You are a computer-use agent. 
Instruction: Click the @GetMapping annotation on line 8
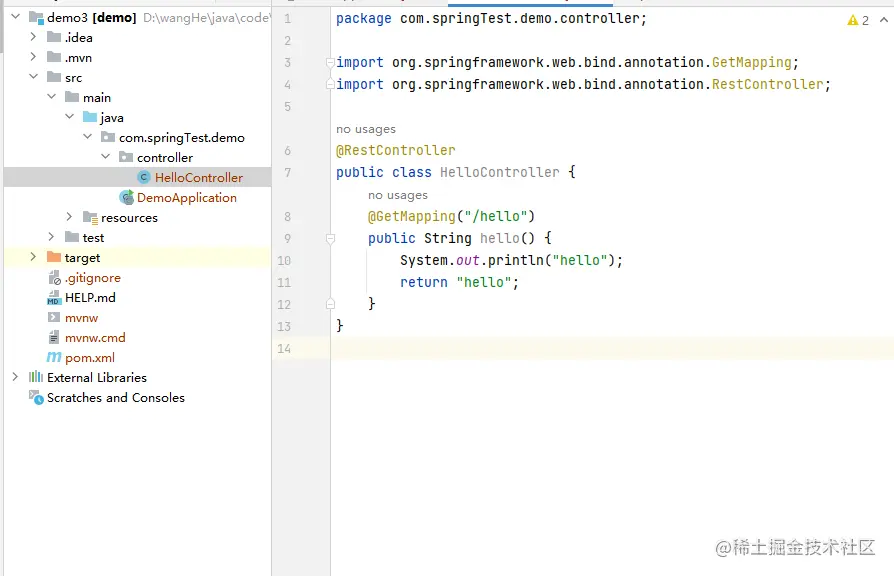[412, 216]
